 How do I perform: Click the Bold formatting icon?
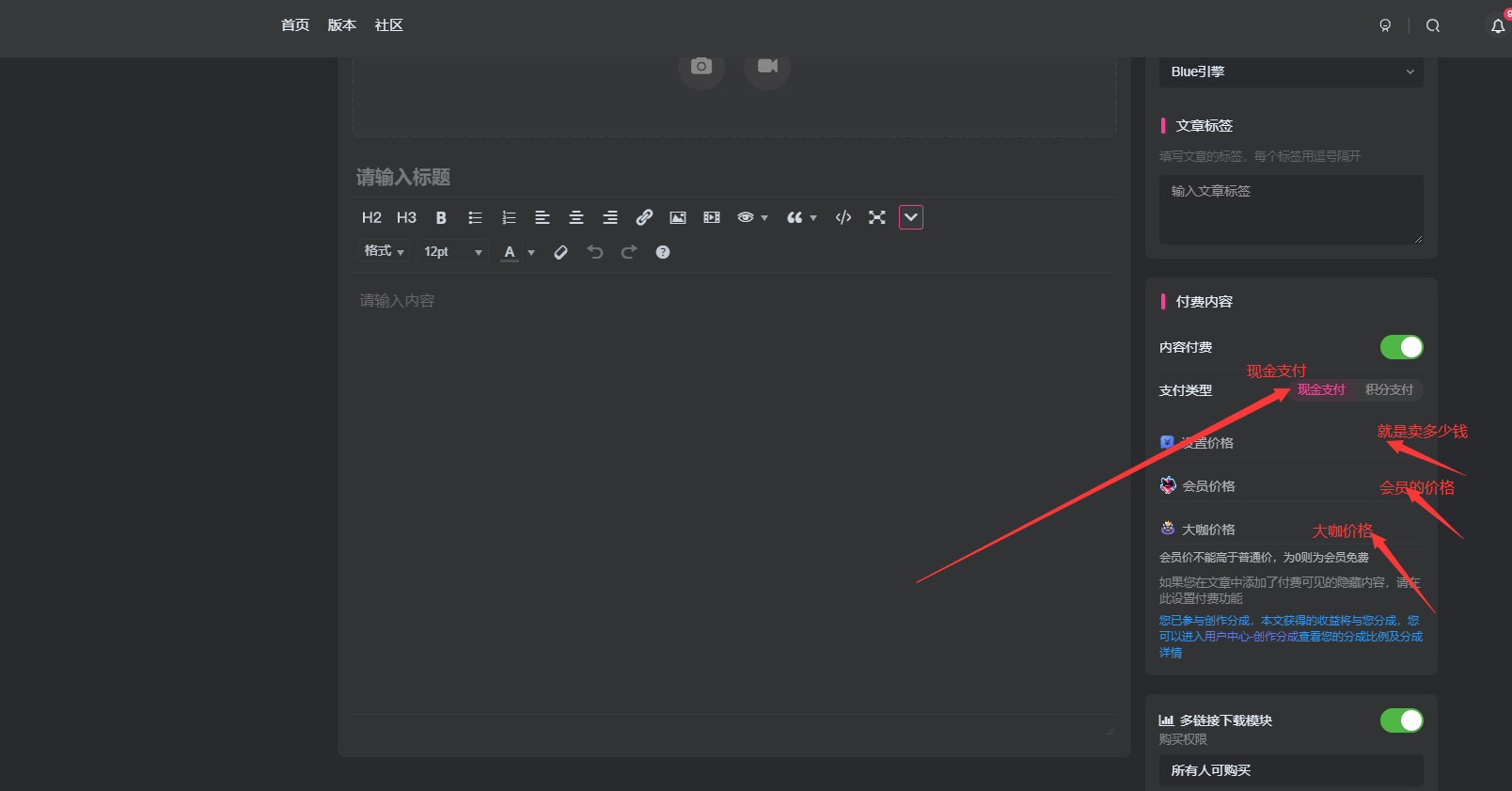(x=441, y=218)
